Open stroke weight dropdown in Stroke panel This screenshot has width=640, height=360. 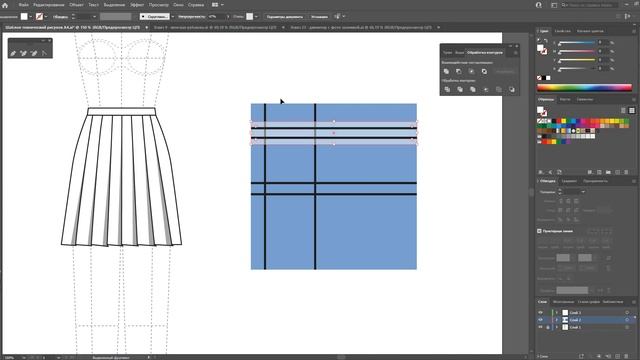(583, 192)
